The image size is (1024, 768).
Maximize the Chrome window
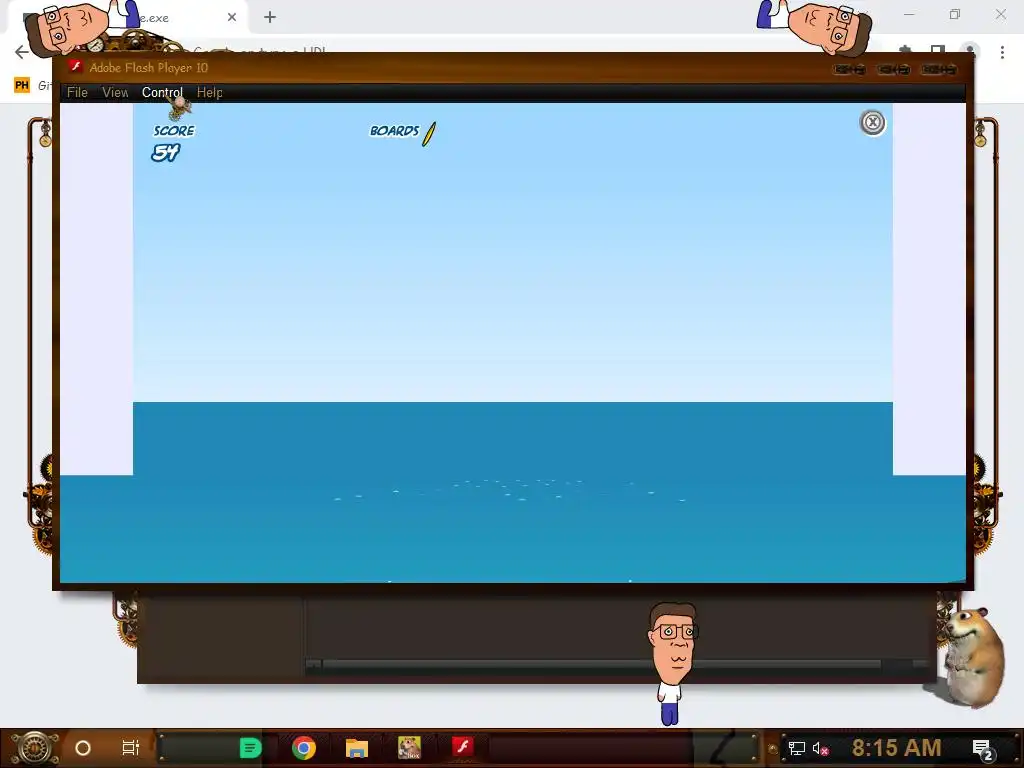click(x=955, y=14)
